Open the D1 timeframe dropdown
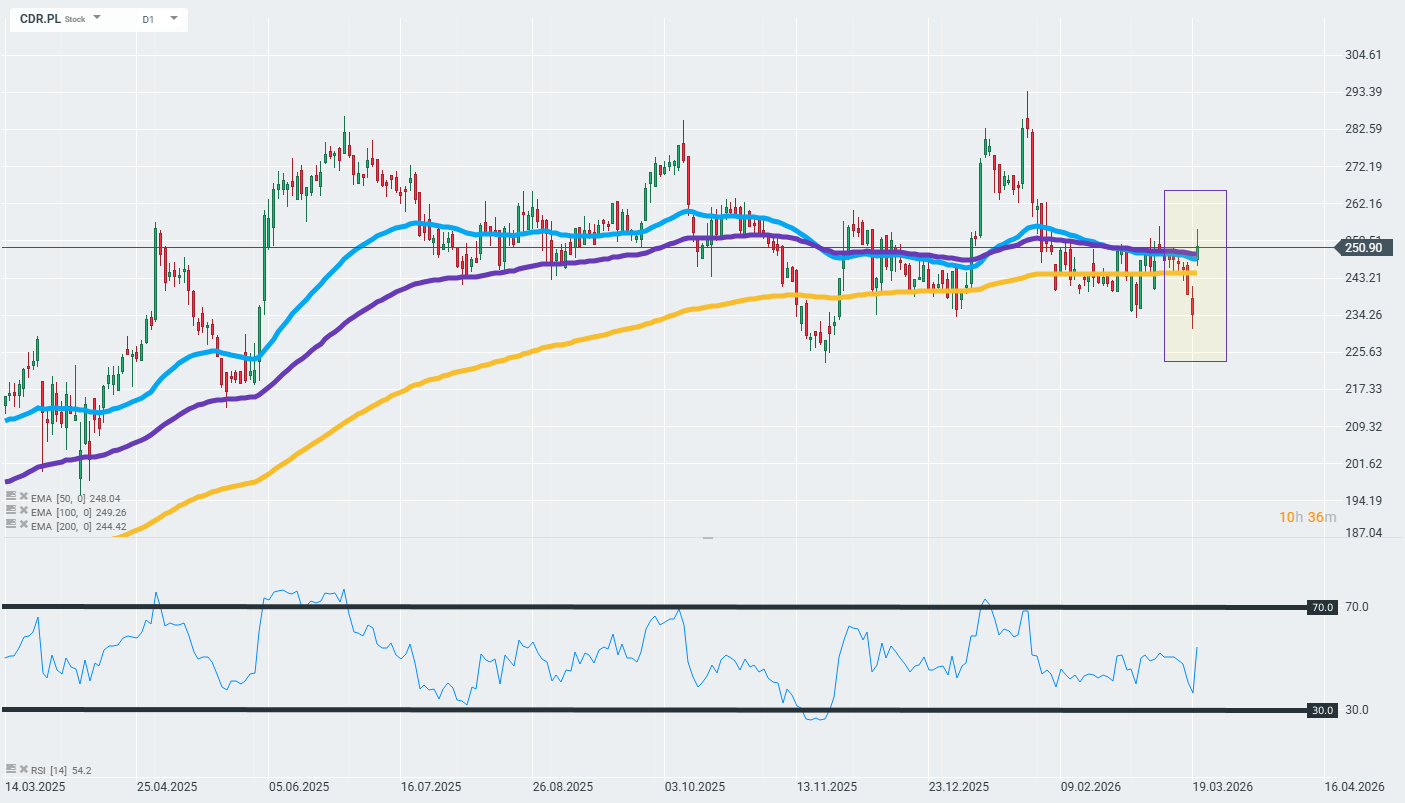Viewport: 1405px width, 803px height. click(173, 18)
